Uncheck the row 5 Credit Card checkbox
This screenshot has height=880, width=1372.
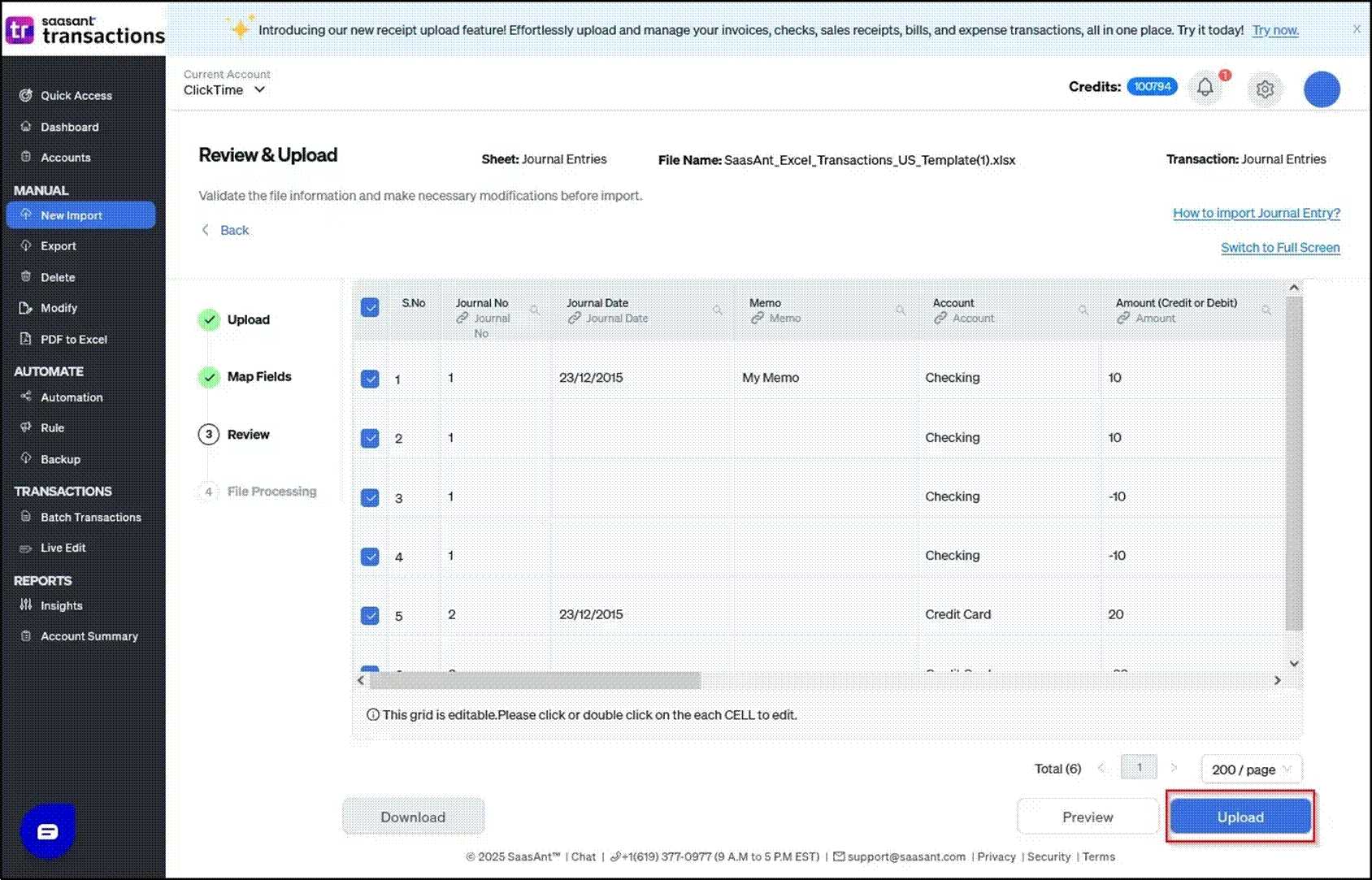pyautogui.click(x=370, y=615)
